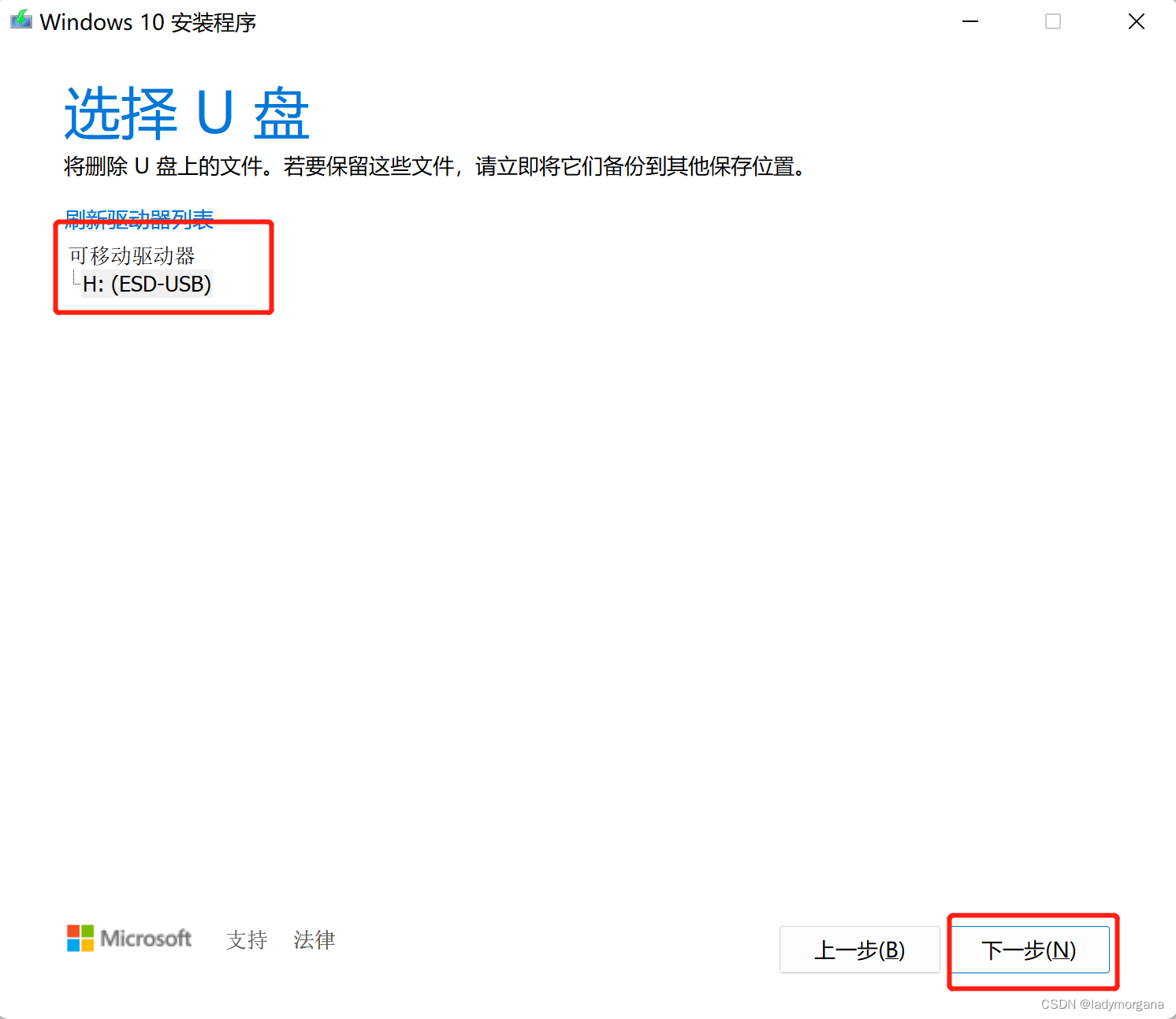Image resolution: width=1176 pixels, height=1019 pixels.
Task: Select the H: (ESD-USB) drive
Action: pyautogui.click(x=147, y=284)
